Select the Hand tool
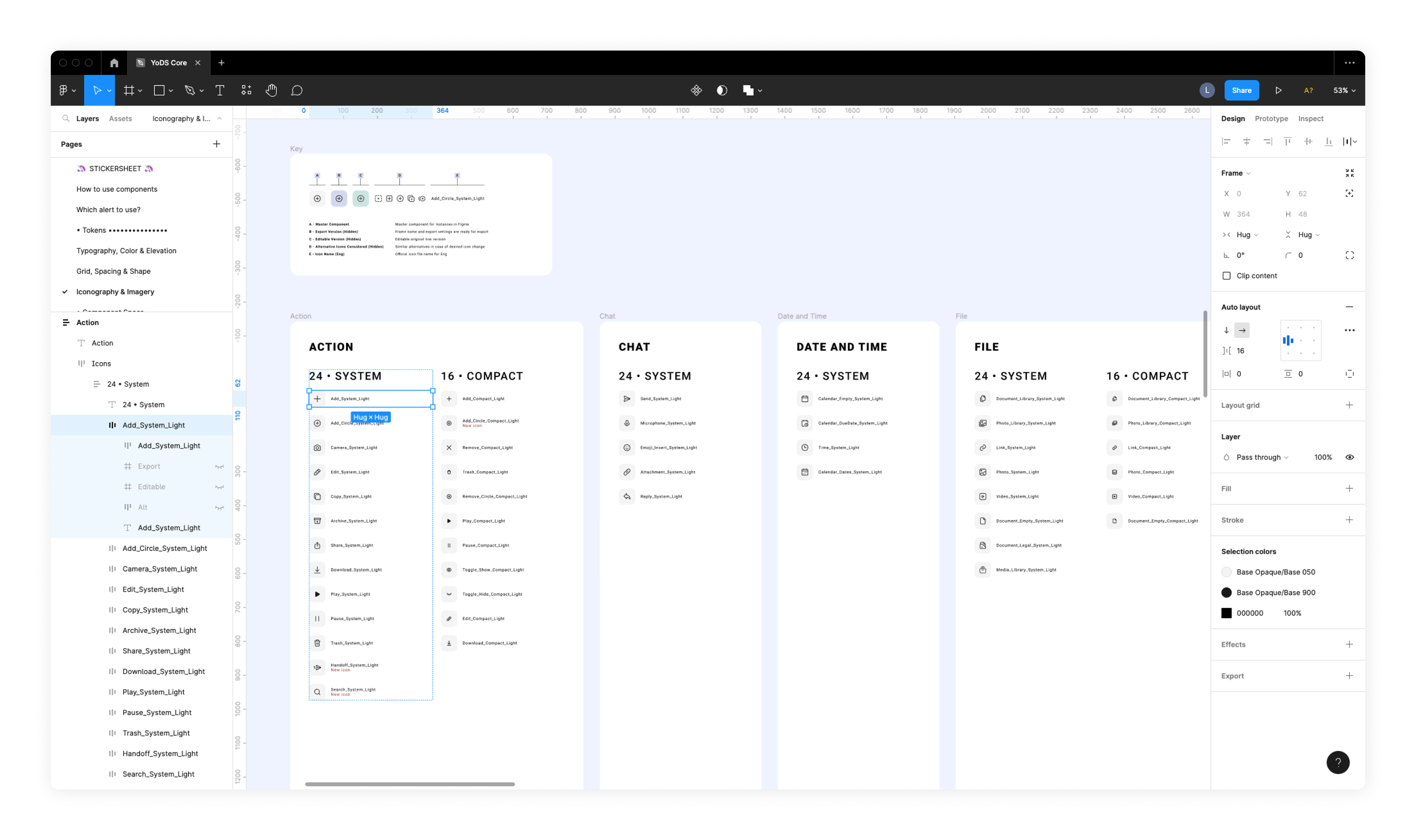 [271, 90]
